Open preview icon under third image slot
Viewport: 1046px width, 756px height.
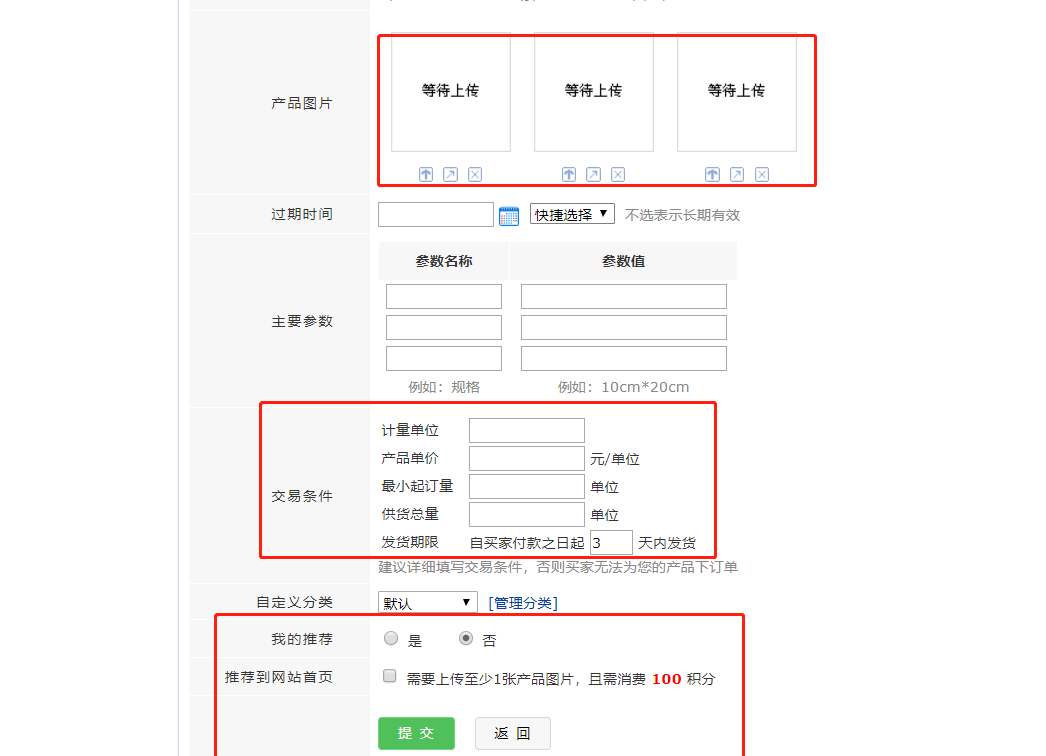737,174
